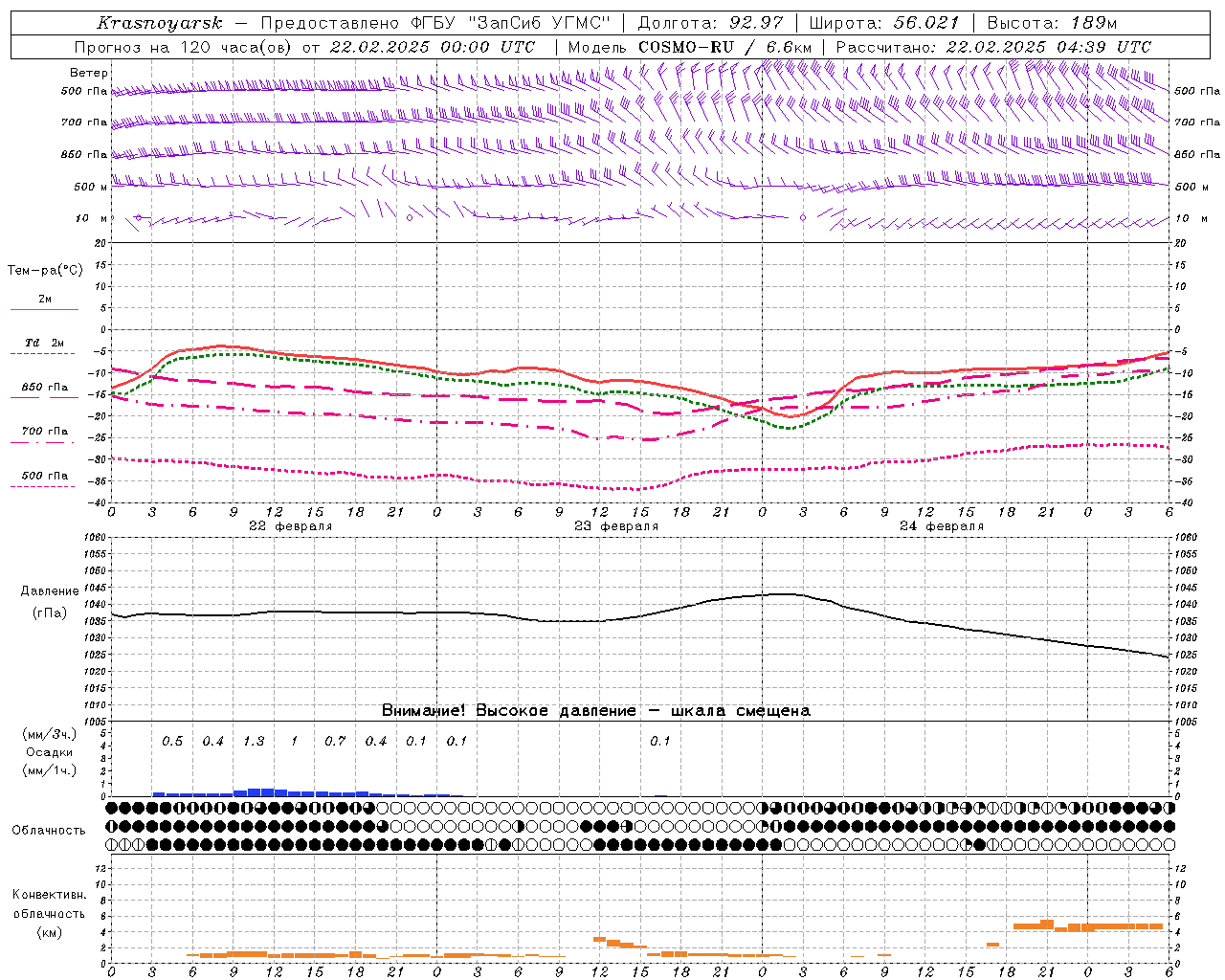Click the Тем-ра(°C) panel label
Screen dimensions: 1225x980
point(45,270)
